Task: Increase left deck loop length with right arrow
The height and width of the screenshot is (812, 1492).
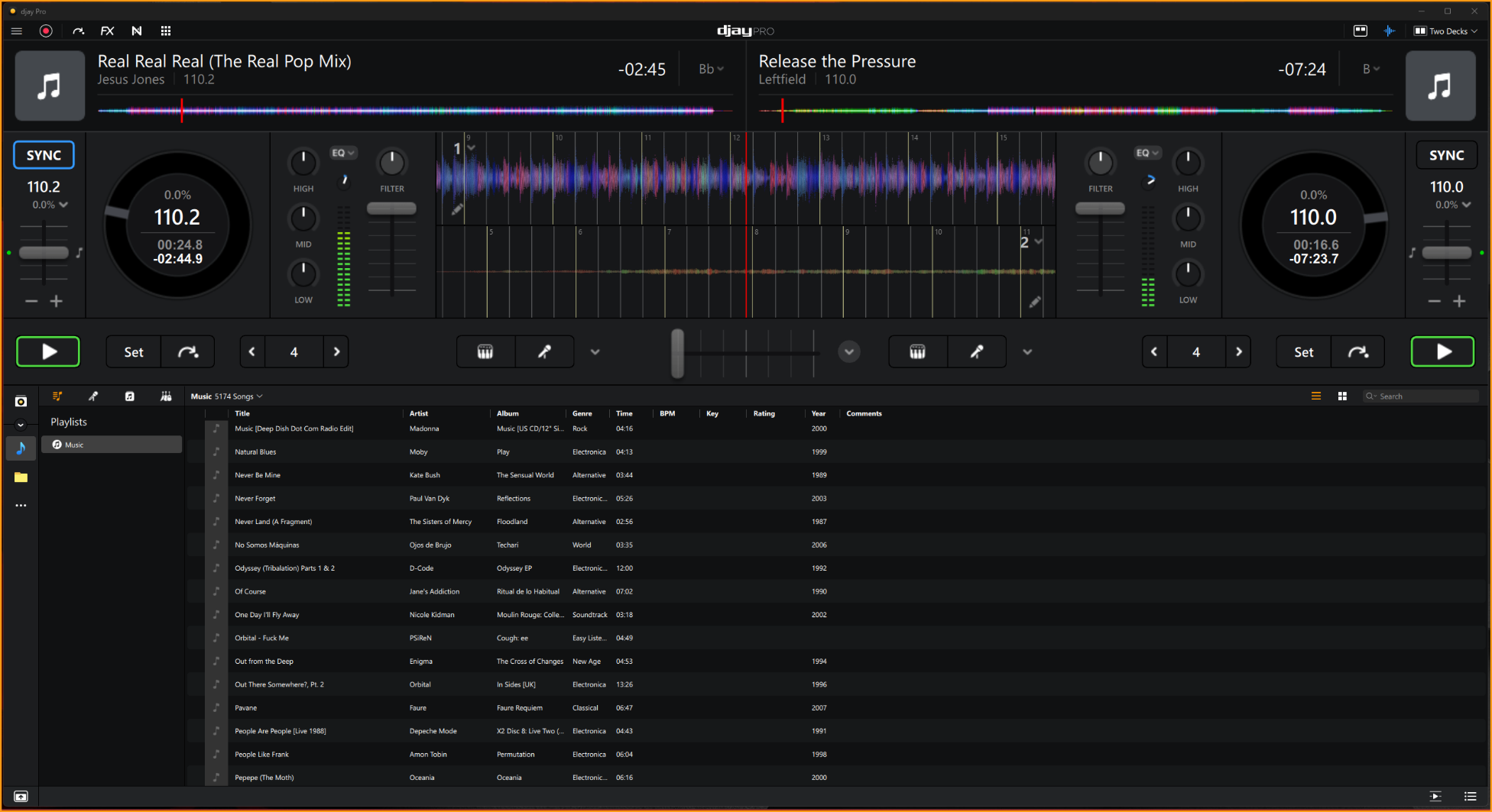Action: click(336, 352)
